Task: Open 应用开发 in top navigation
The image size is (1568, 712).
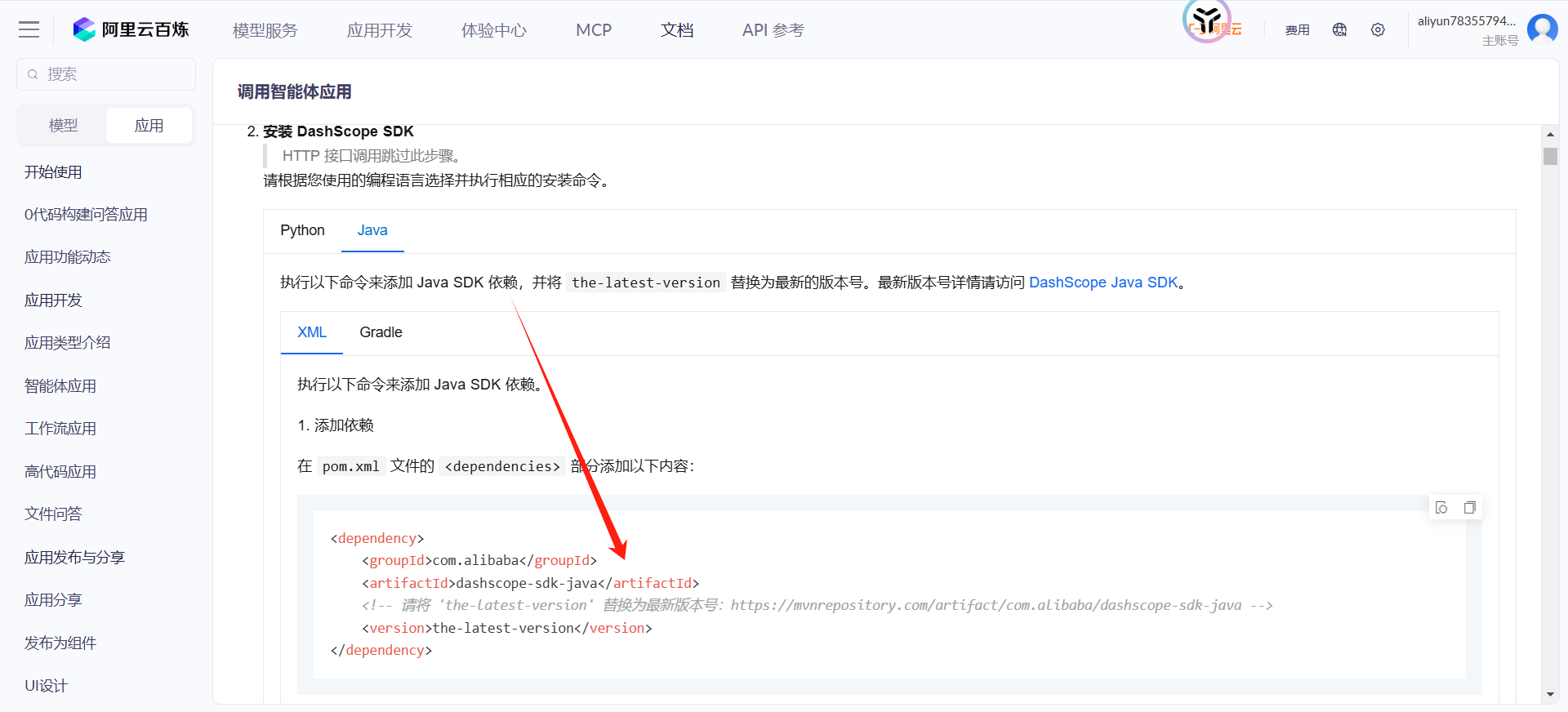Action: coord(380,30)
